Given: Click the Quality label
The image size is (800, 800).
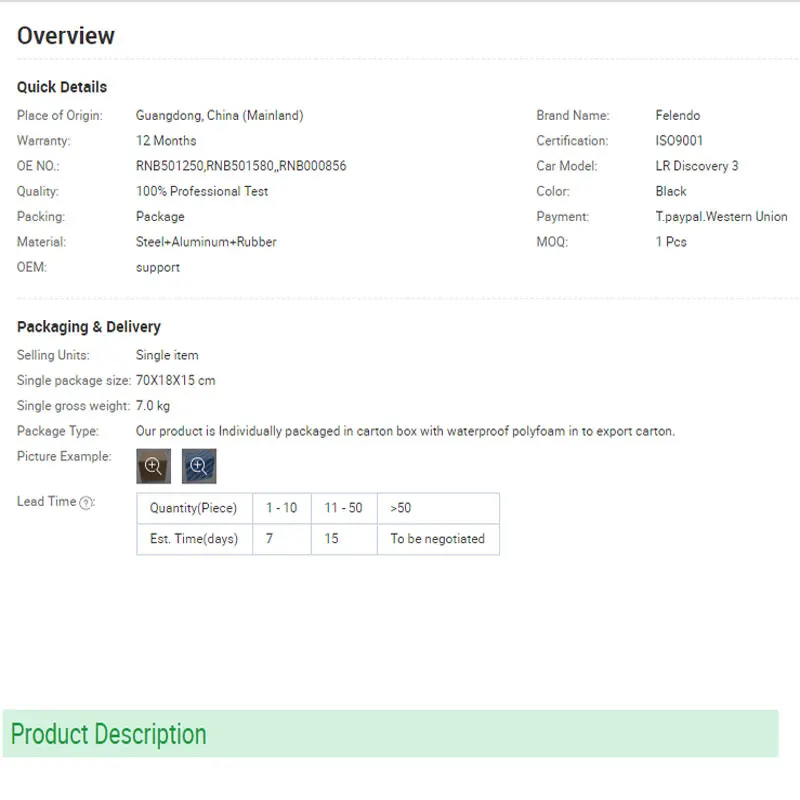Looking at the screenshot, I should [38, 191].
